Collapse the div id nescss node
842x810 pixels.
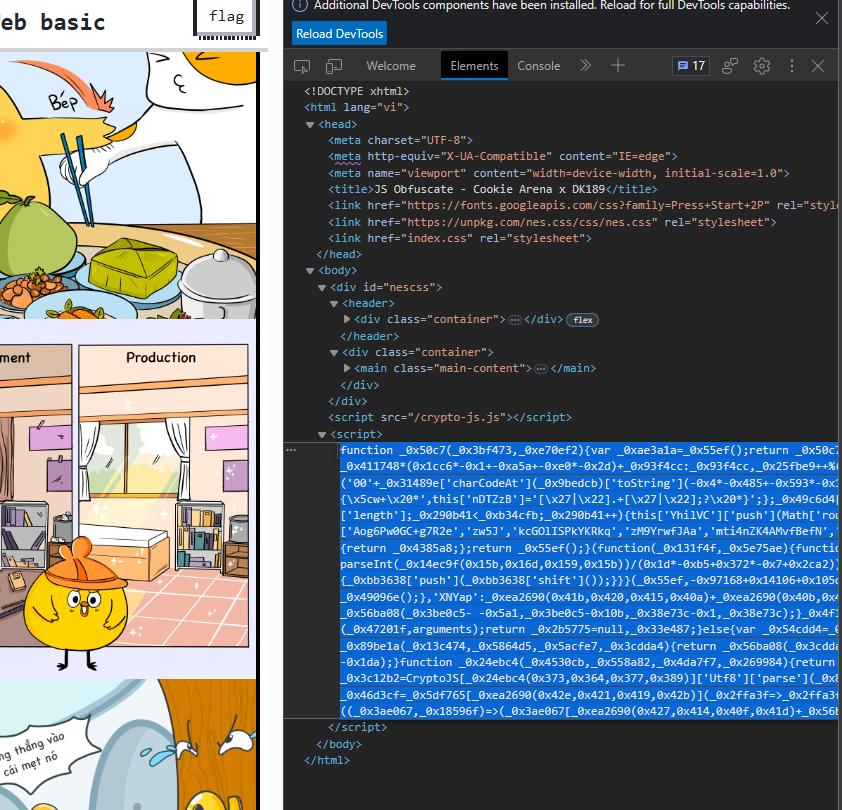click(322, 288)
